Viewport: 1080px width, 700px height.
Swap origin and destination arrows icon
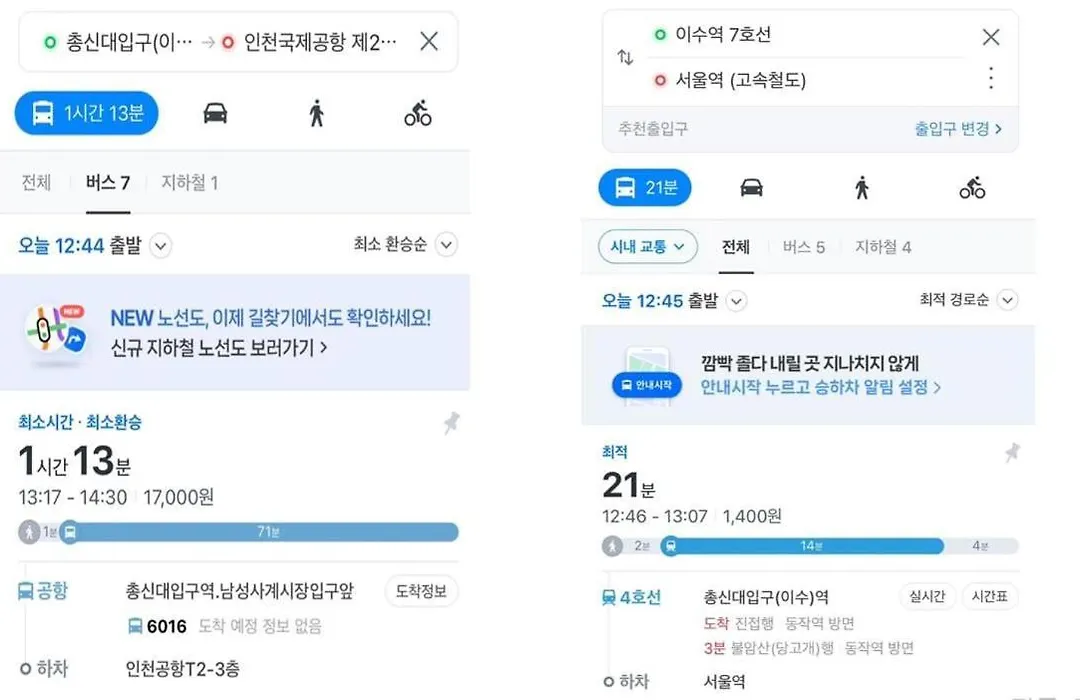click(x=625, y=57)
